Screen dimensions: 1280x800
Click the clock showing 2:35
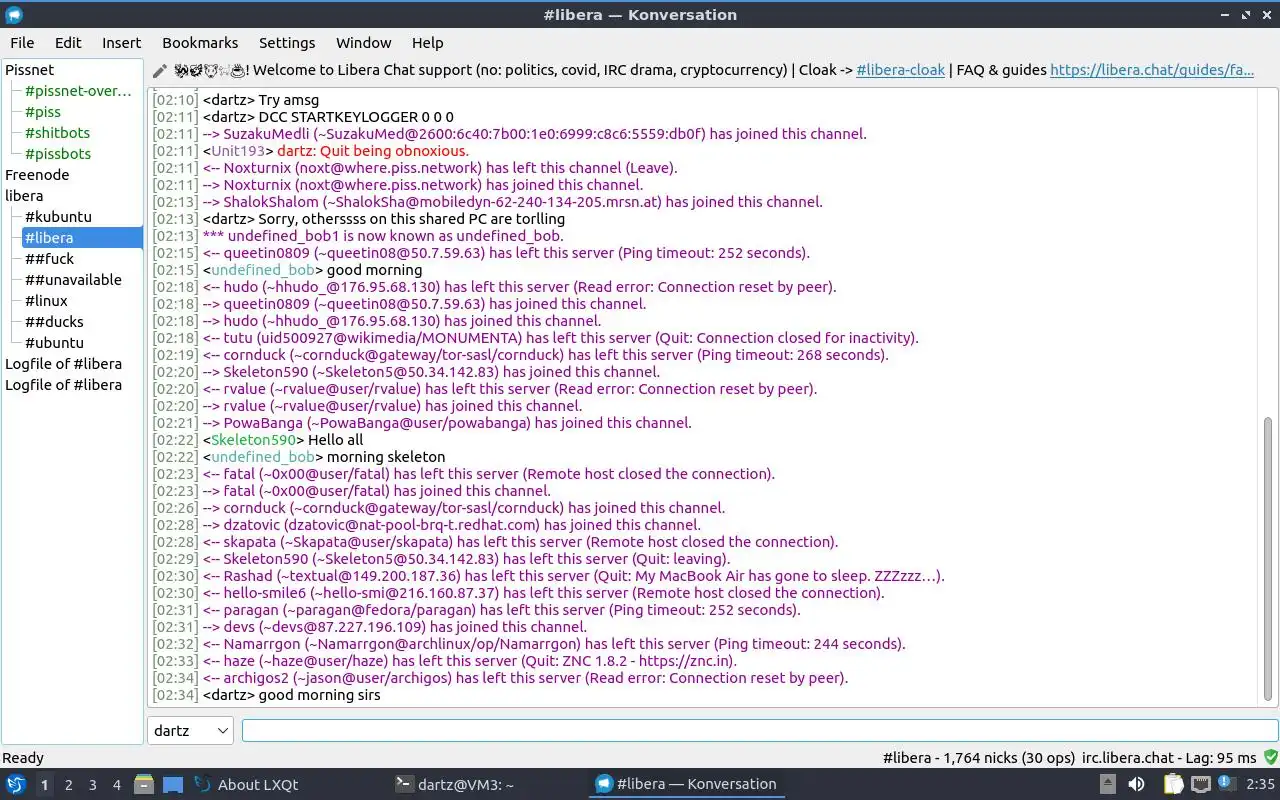coord(1261,785)
